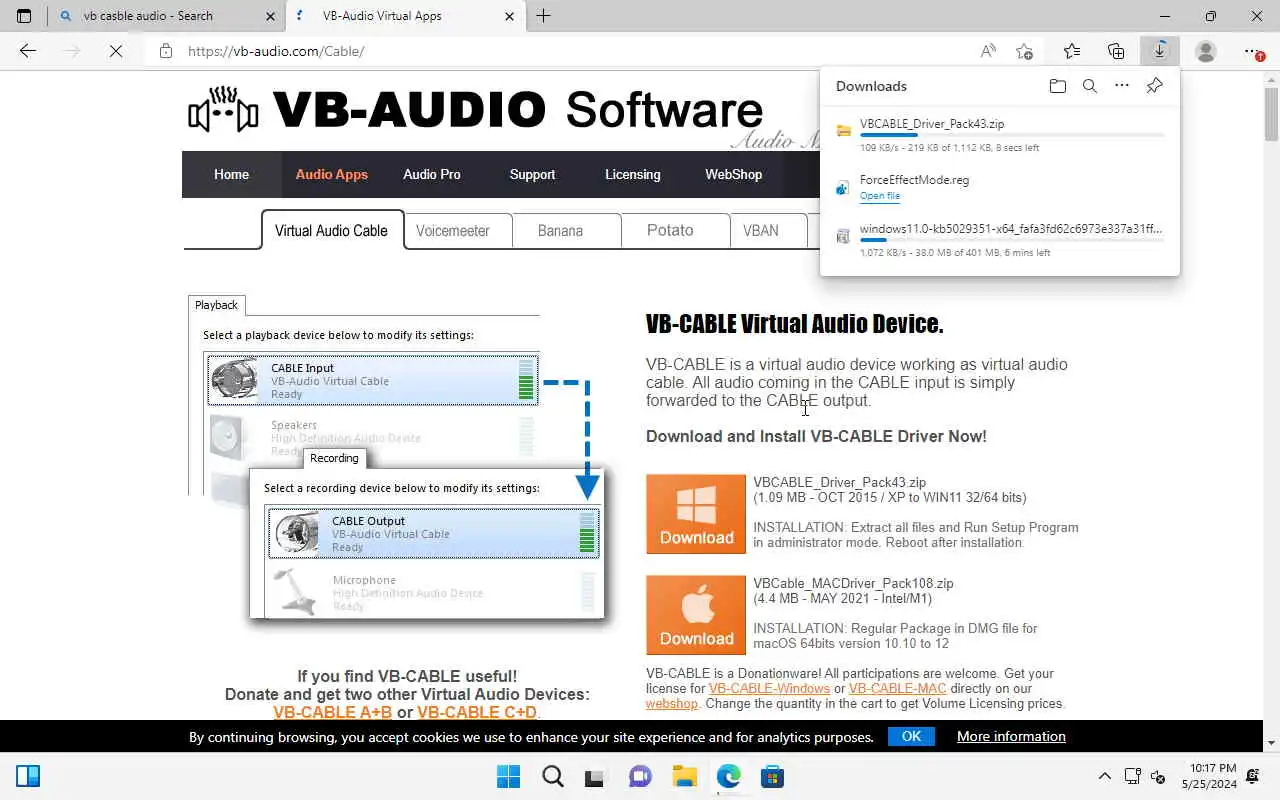Screen dimensions: 1280x800
Task: Open Read aloud icon in address bar
Action: [x=988, y=51]
